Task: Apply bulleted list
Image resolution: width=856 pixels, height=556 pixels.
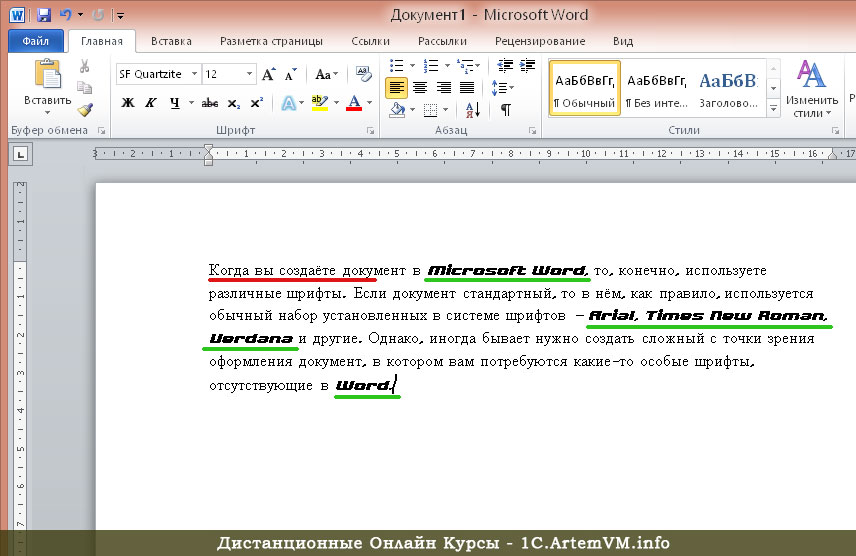Action: point(397,66)
